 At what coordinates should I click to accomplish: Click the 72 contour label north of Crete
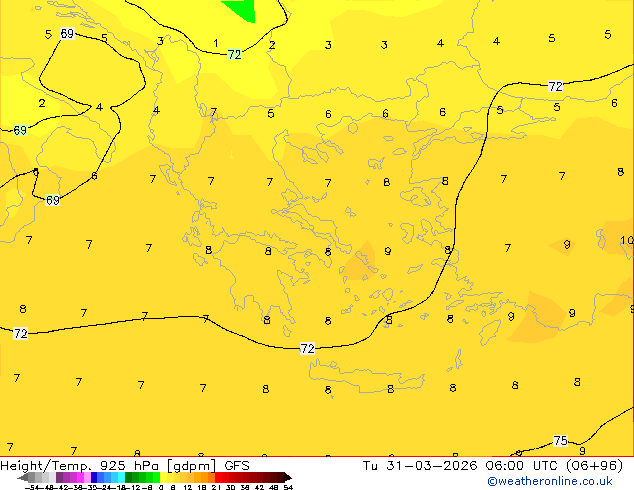307,348
